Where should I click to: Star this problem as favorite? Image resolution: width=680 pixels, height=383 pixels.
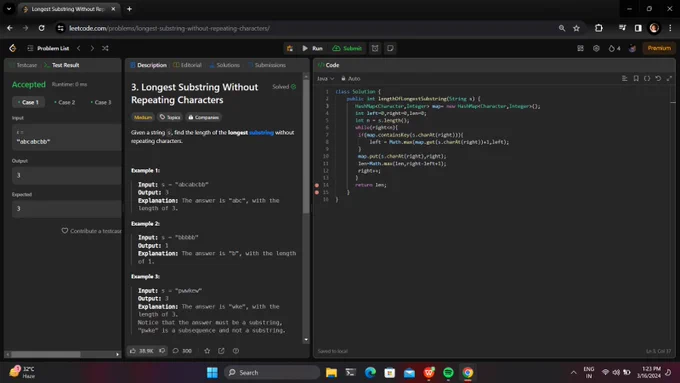[207, 350]
